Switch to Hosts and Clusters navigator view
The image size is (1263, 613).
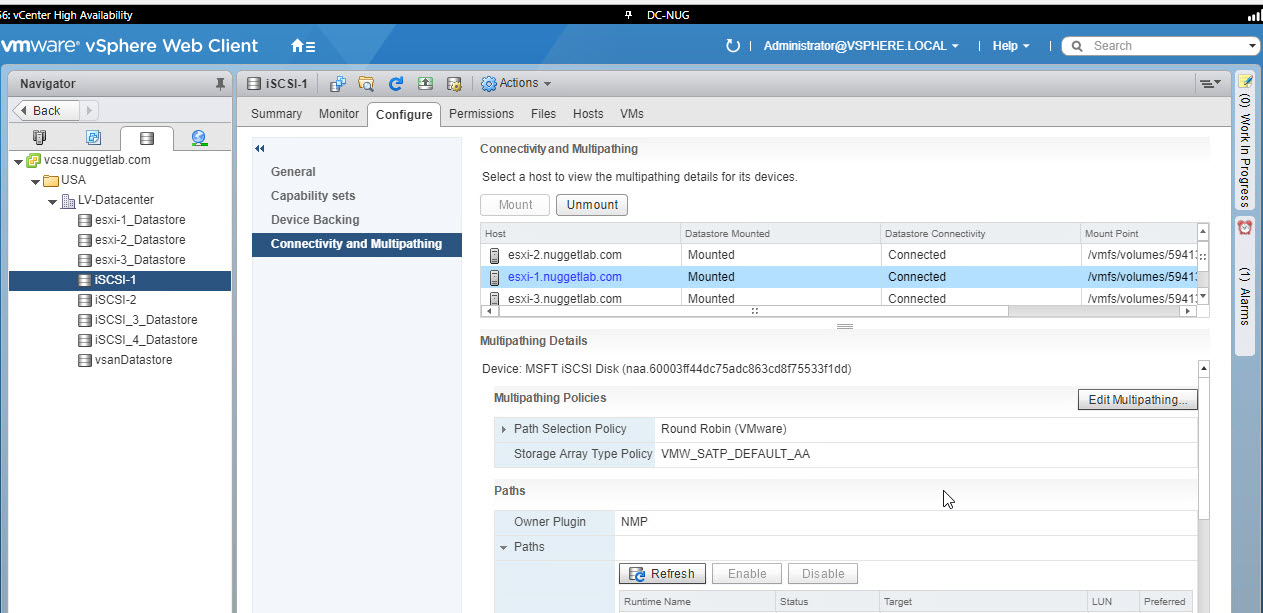click(40, 138)
